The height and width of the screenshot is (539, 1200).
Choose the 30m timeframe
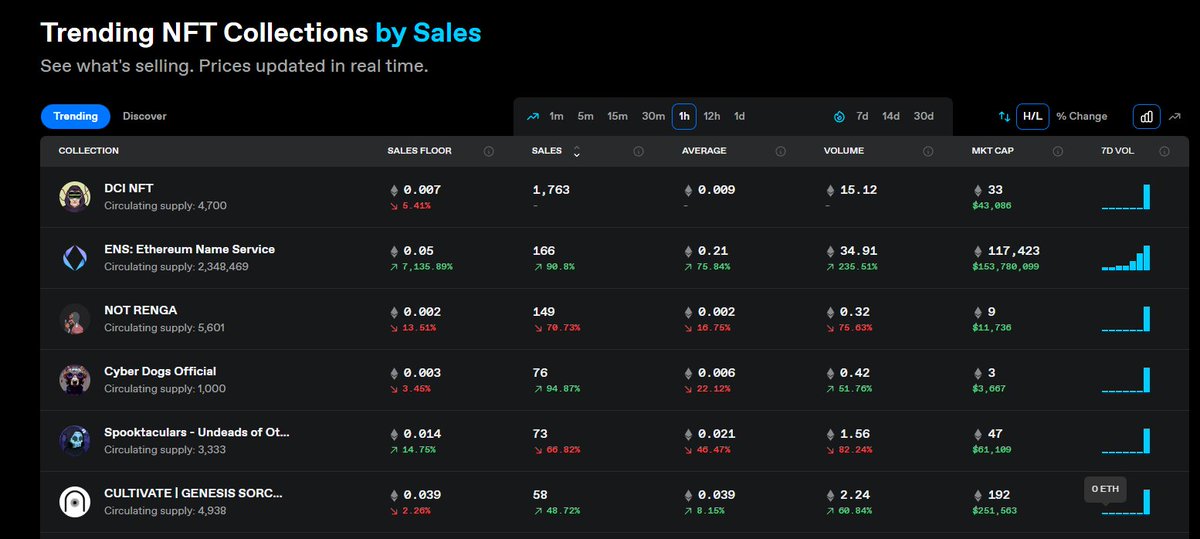[653, 116]
